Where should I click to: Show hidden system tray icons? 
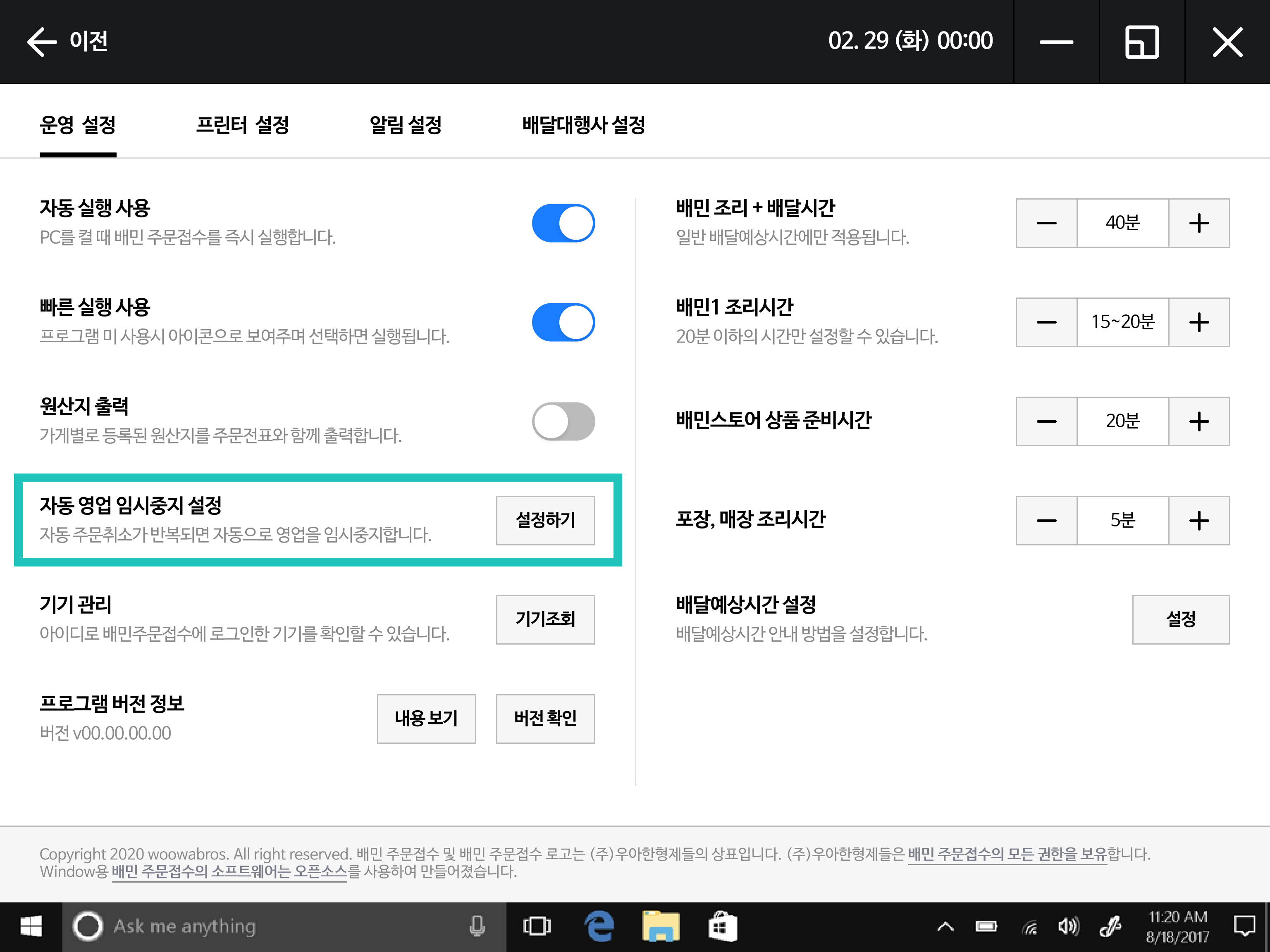[945, 927]
